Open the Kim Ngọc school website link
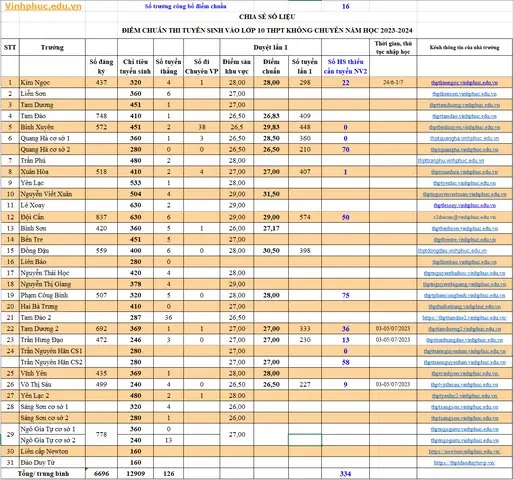 coord(464,83)
